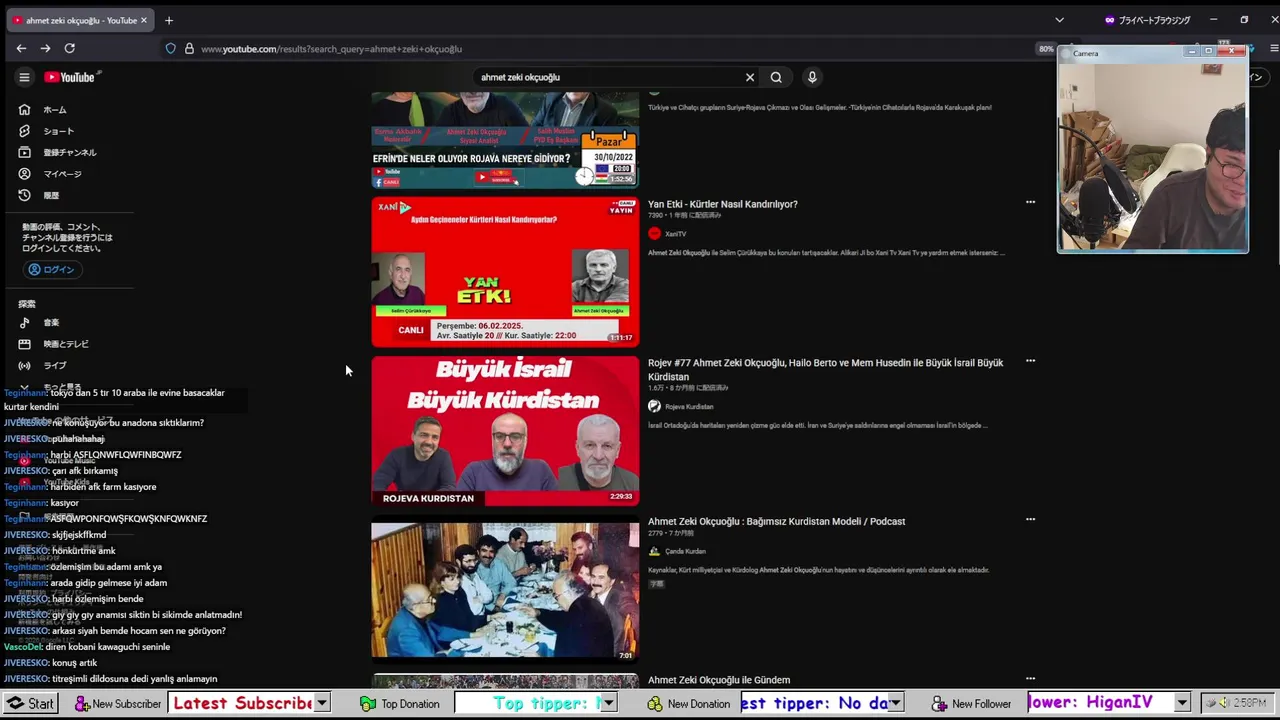Click the New Donation taskbar item
The height and width of the screenshot is (720, 1280).
[689, 703]
